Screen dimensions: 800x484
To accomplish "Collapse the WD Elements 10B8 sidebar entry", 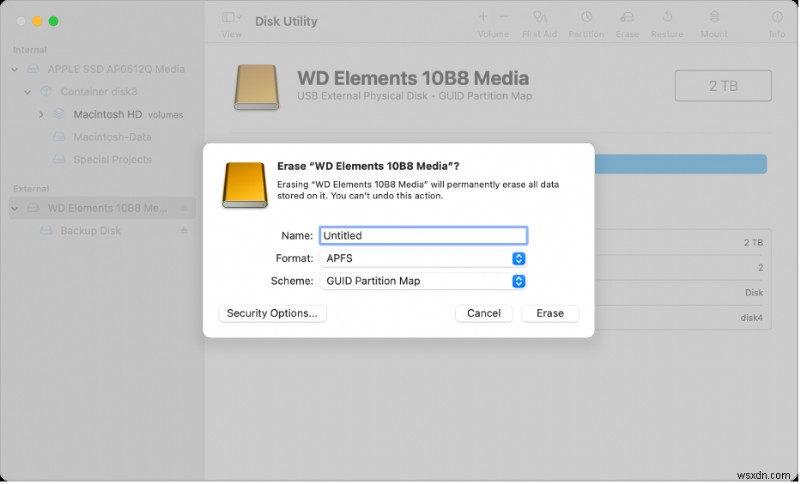I will point(15,209).
